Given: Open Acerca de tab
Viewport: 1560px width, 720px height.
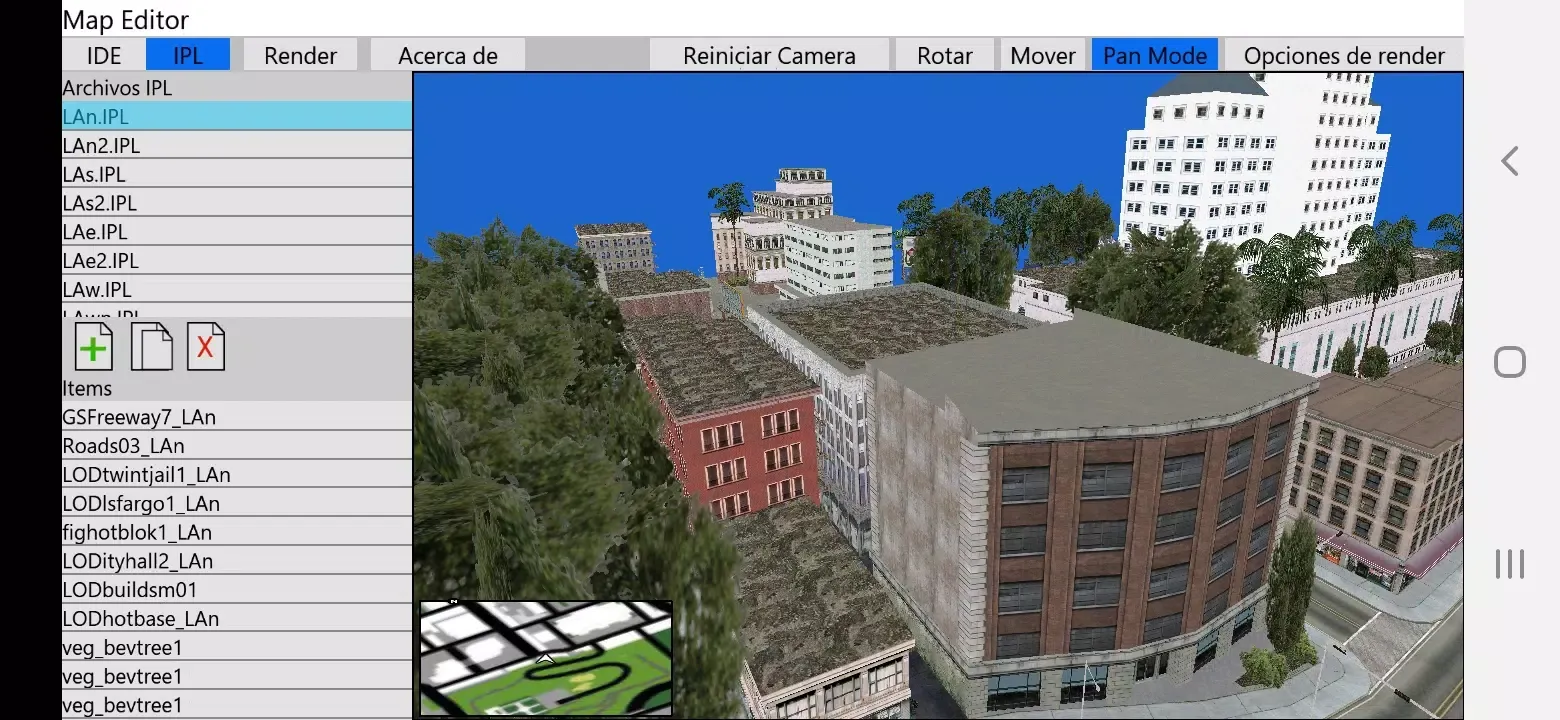Looking at the screenshot, I should (448, 55).
